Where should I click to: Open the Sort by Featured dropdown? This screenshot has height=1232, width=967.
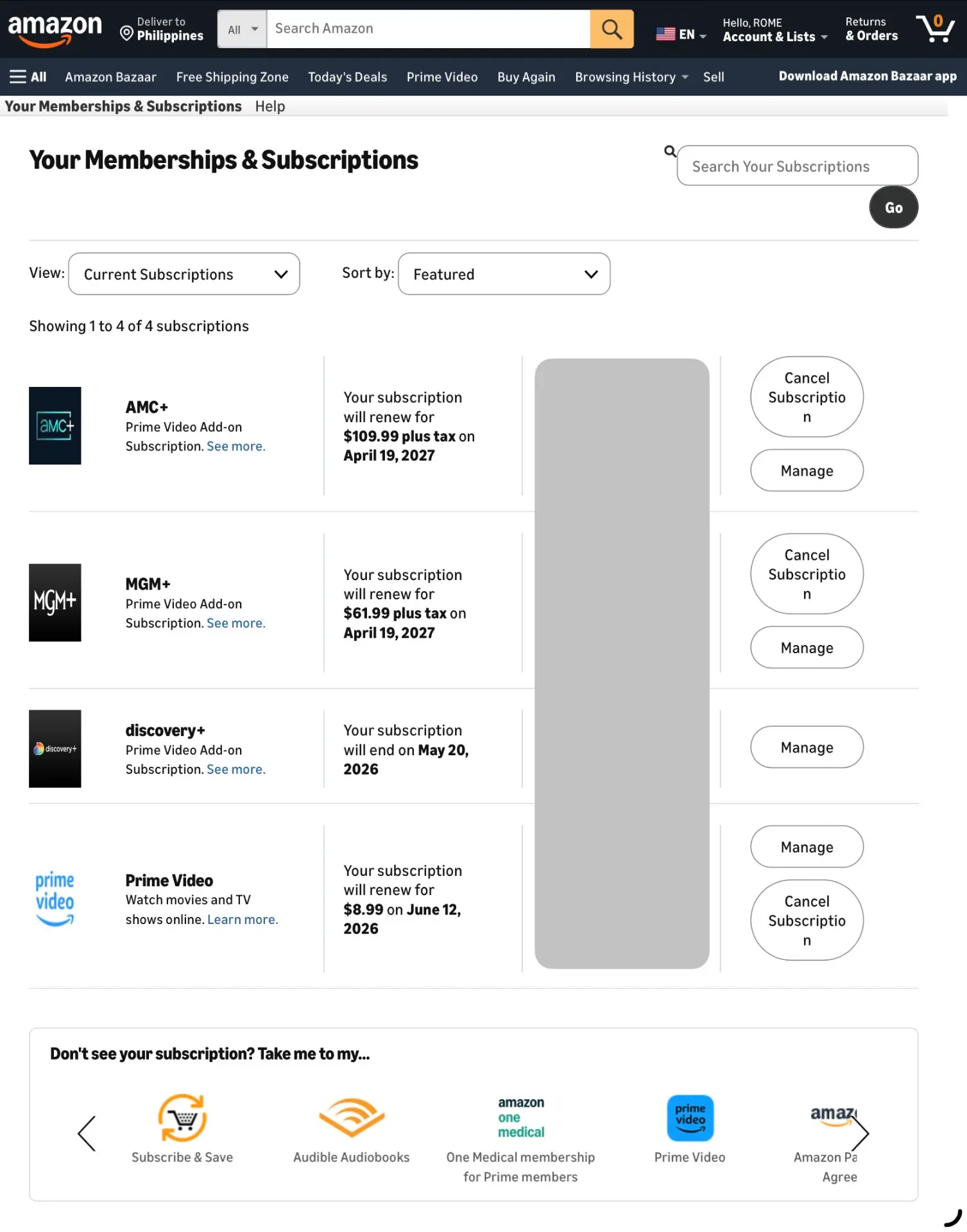pyautogui.click(x=504, y=274)
